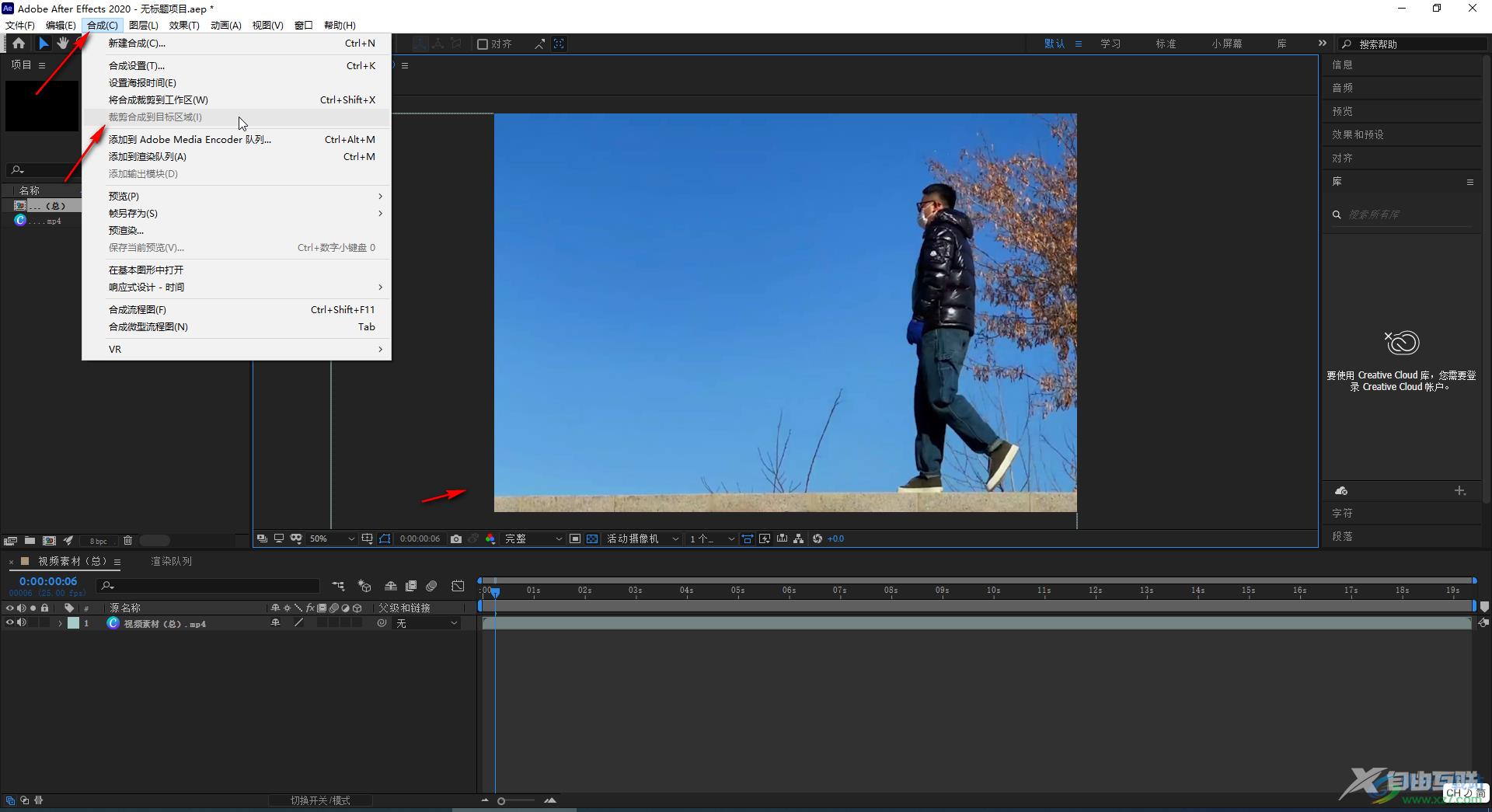This screenshot has width=1492, height=812.
Task: Click the reset exposure icon
Action: pos(817,538)
